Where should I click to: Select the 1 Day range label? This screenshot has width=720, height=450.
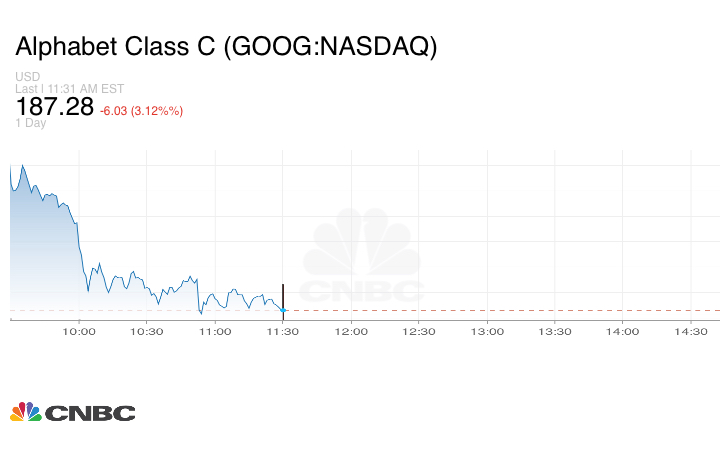31,123
